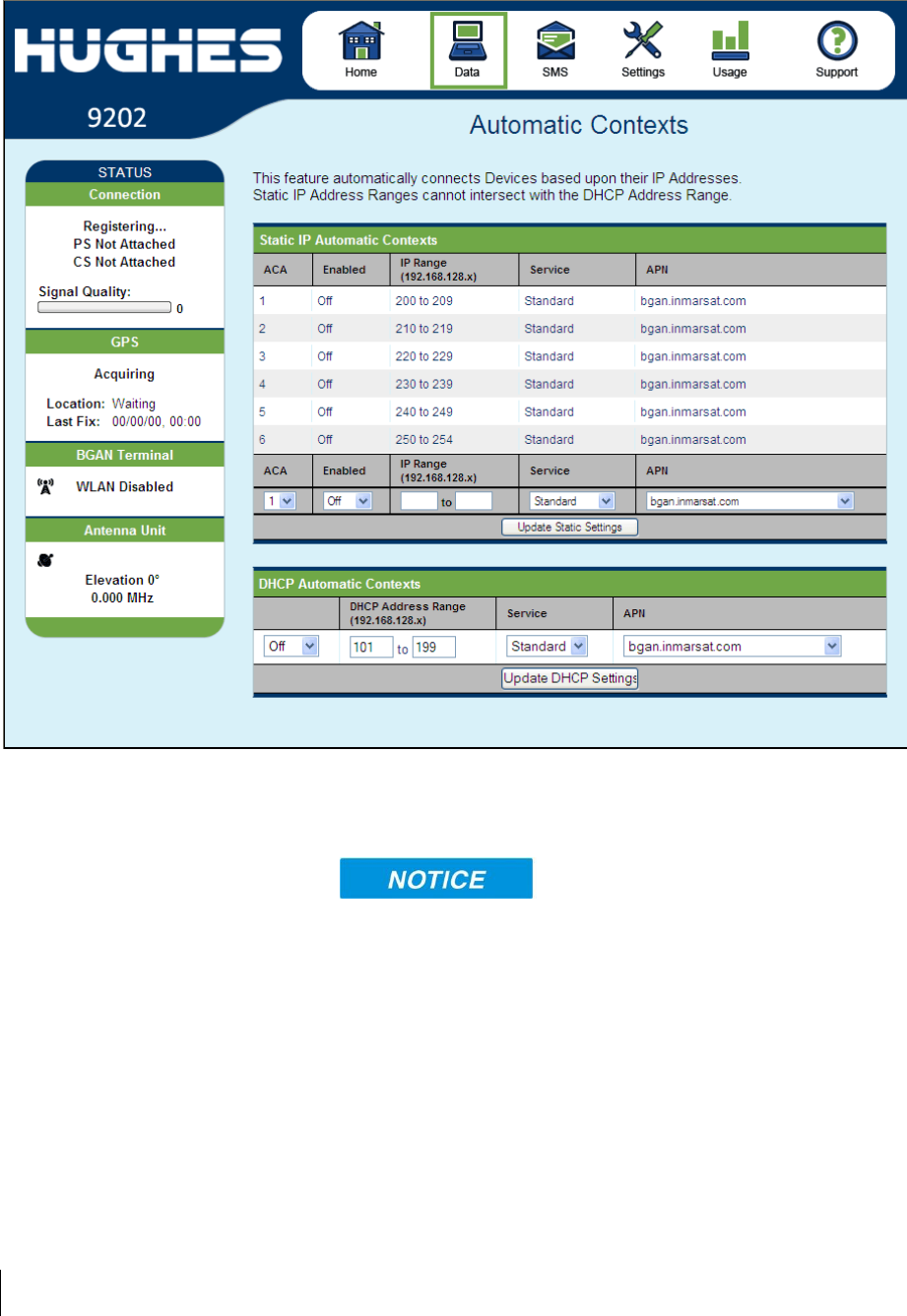Click Update DHCP Settings button
This screenshot has height=1316, width=907.
coord(570,678)
